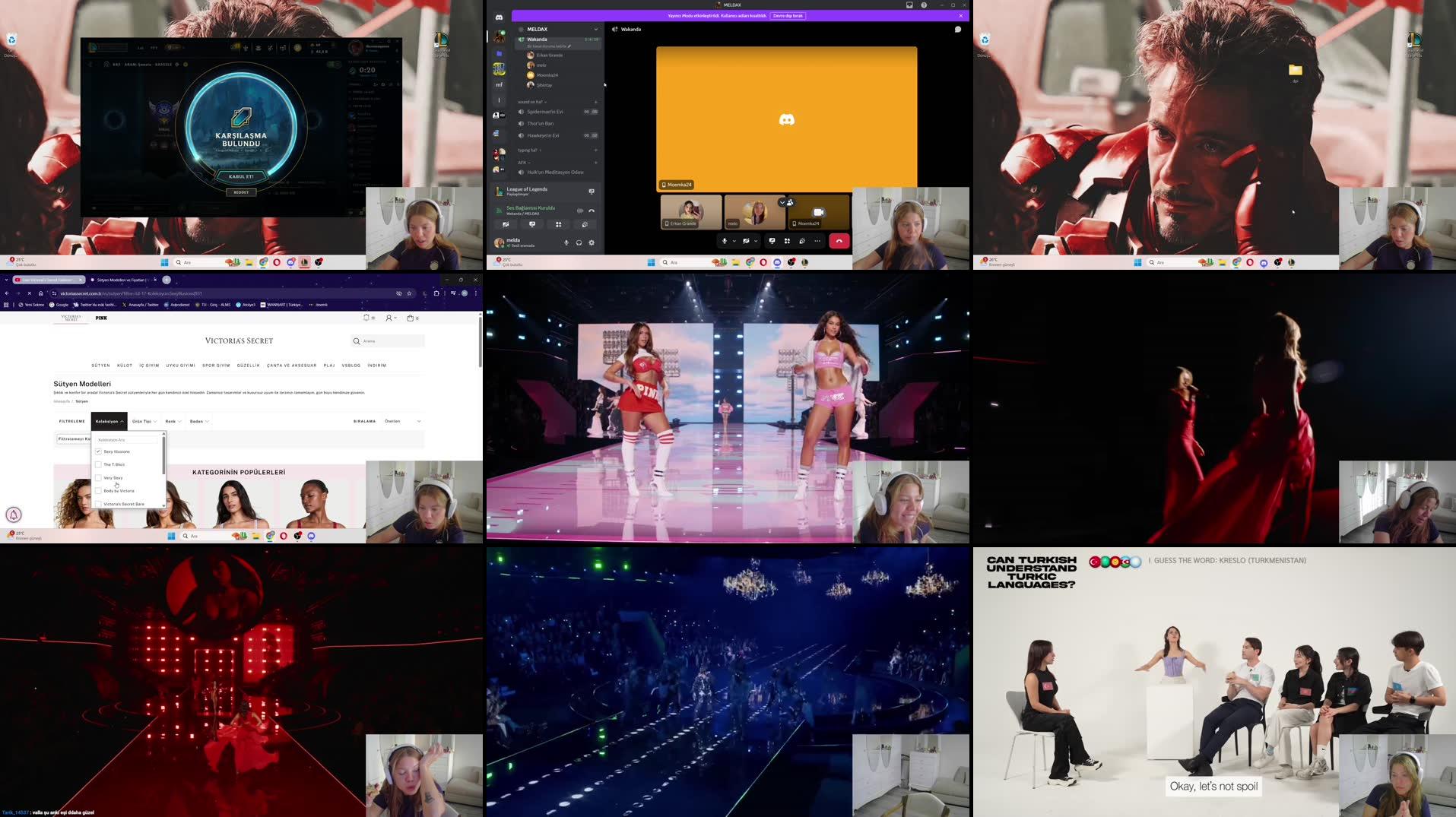Open the notification bell on the VS page

366,318
